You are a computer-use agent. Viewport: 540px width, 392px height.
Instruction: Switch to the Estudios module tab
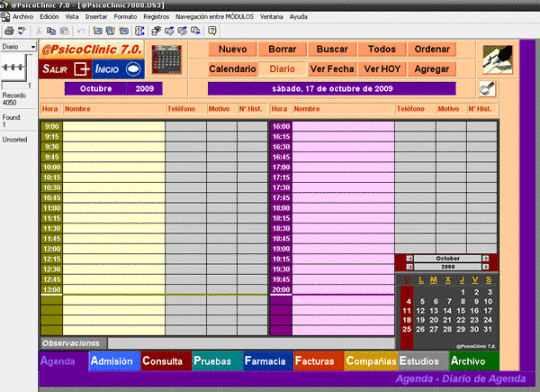(423, 361)
